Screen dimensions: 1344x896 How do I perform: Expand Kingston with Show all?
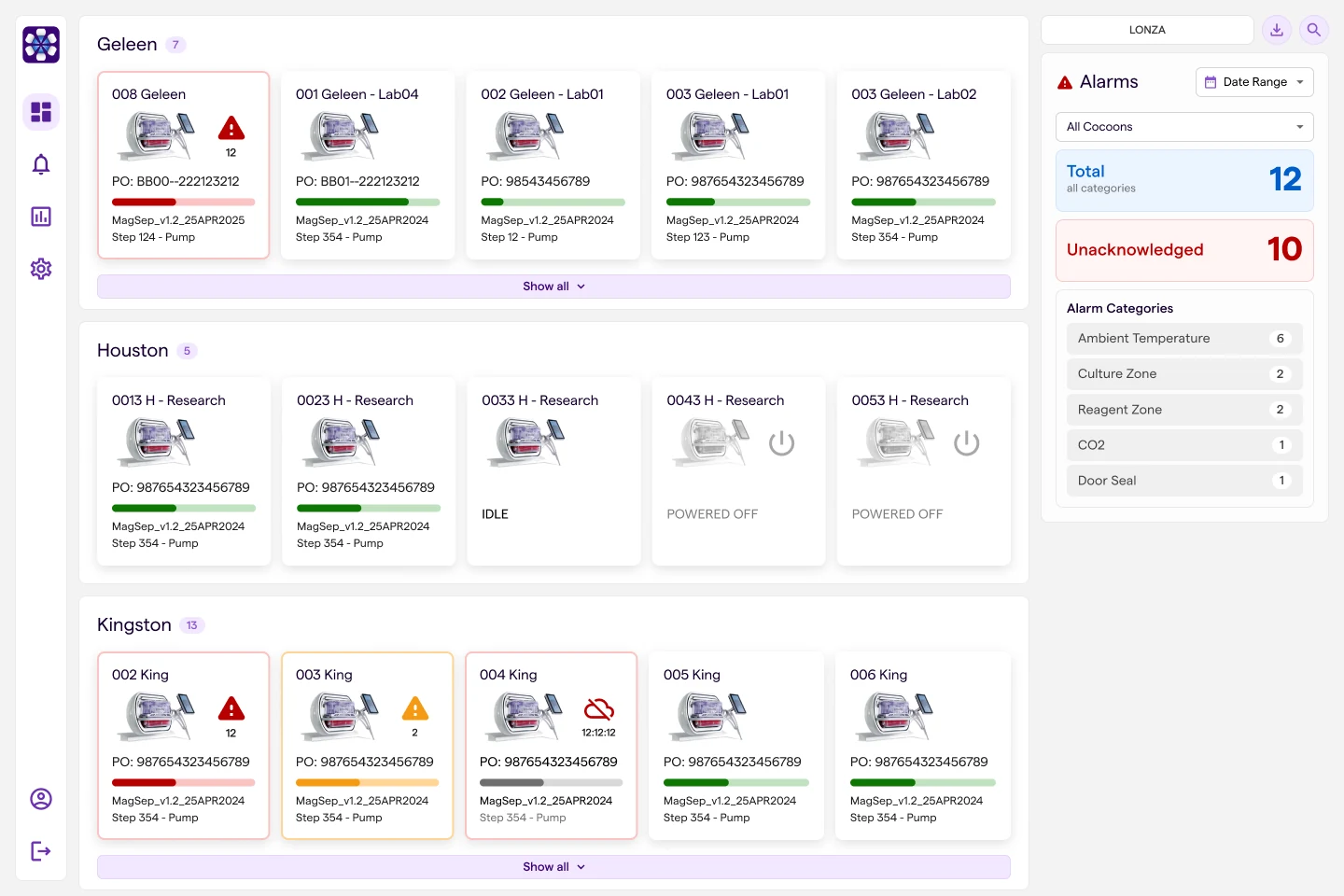(x=553, y=867)
